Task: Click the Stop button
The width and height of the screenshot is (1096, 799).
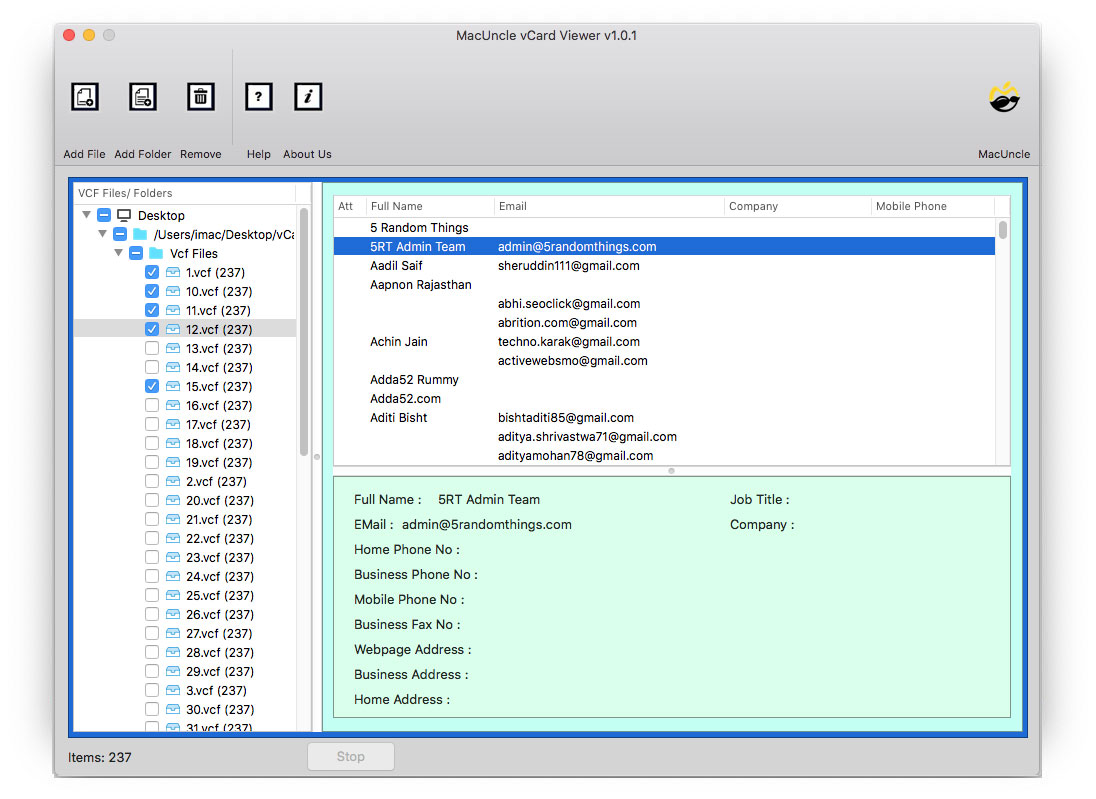Action: 351,756
